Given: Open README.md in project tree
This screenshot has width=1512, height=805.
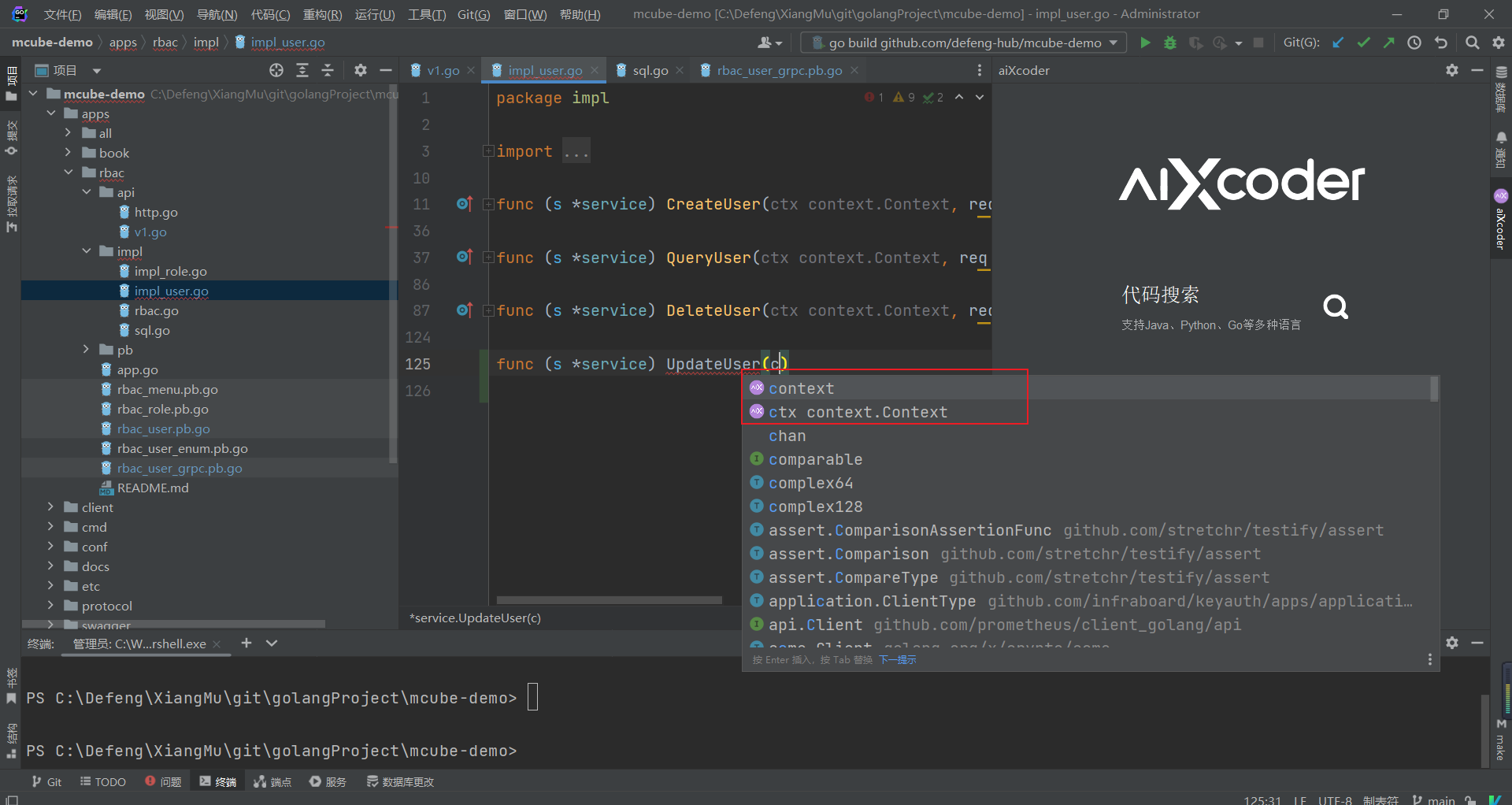Looking at the screenshot, I should click(x=152, y=488).
